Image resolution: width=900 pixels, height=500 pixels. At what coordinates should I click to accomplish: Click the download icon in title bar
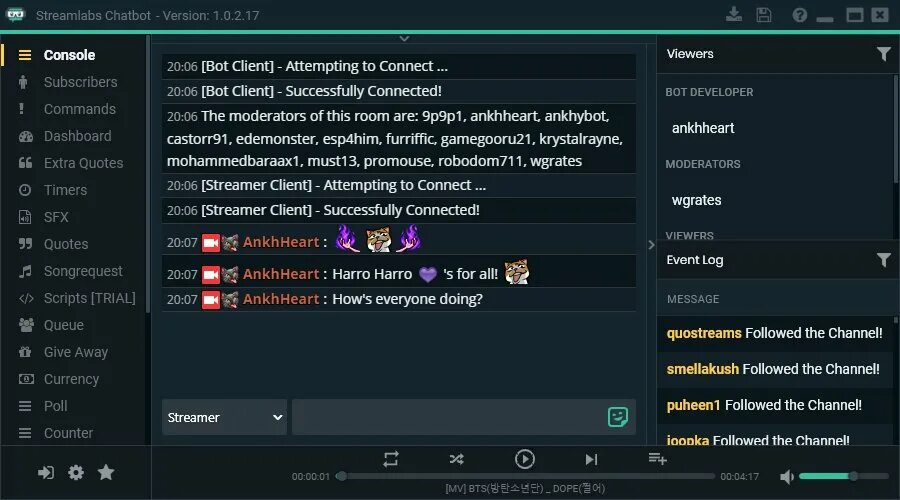pos(734,14)
